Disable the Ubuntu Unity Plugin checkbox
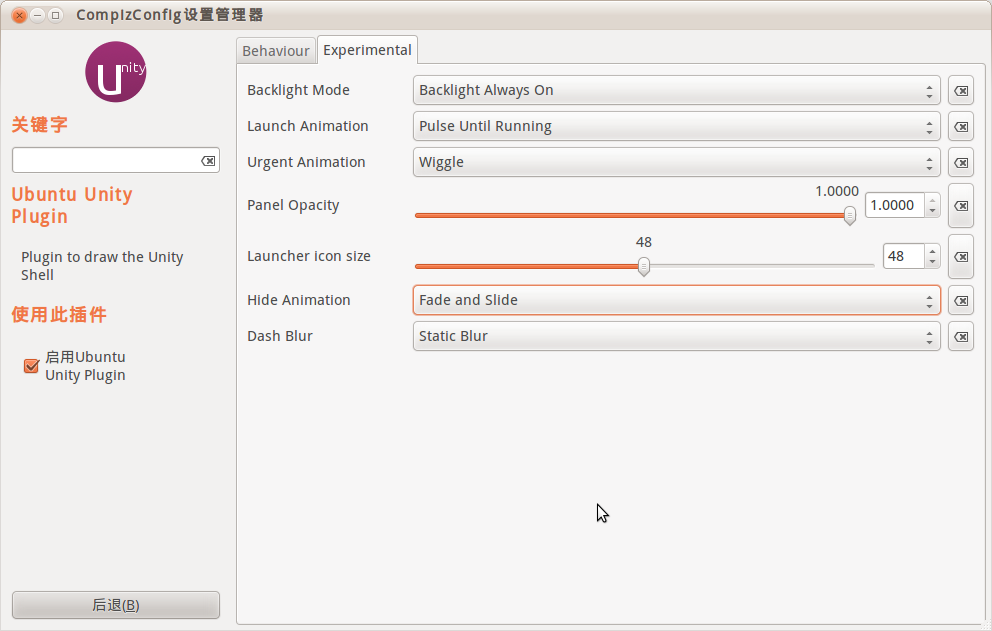 (x=31, y=366)
